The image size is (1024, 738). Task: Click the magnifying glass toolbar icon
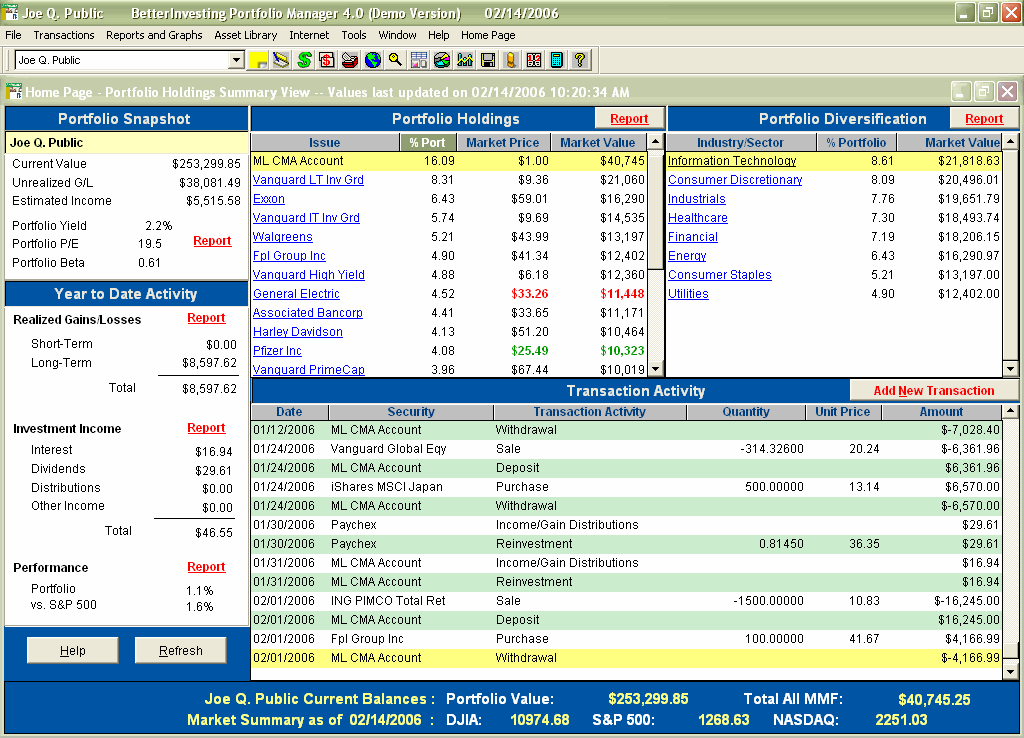pos(396,60)
